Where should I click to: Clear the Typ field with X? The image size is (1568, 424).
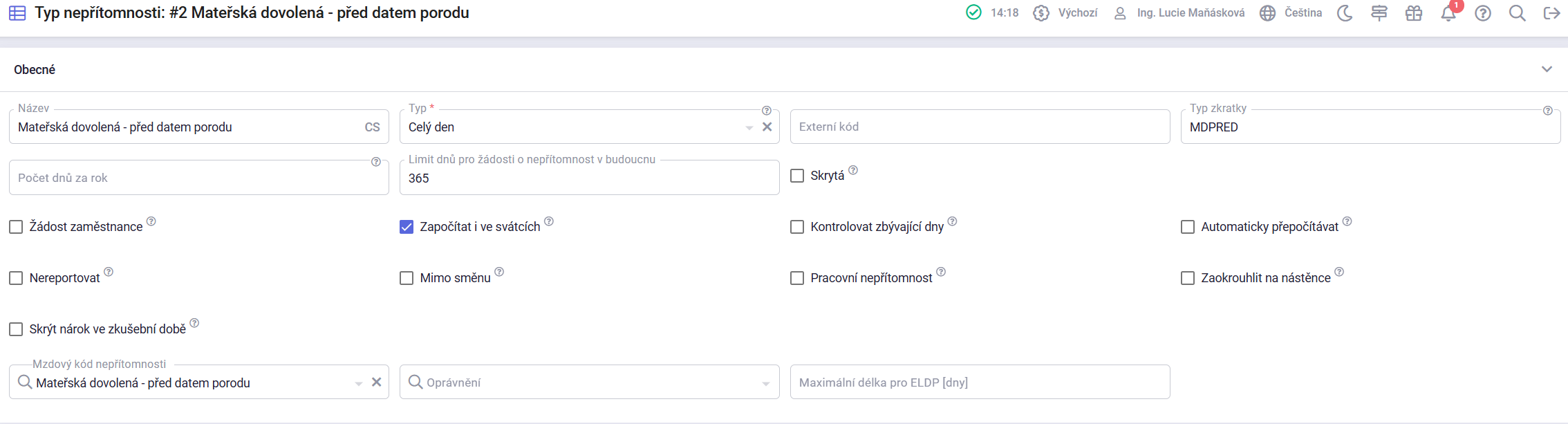coord(767,127)
